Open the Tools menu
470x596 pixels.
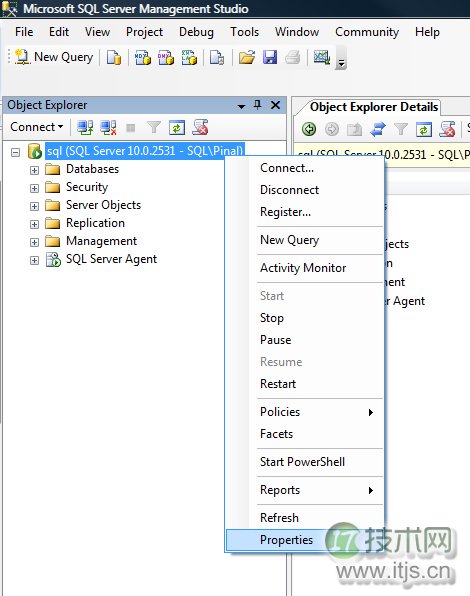(244, 32)
